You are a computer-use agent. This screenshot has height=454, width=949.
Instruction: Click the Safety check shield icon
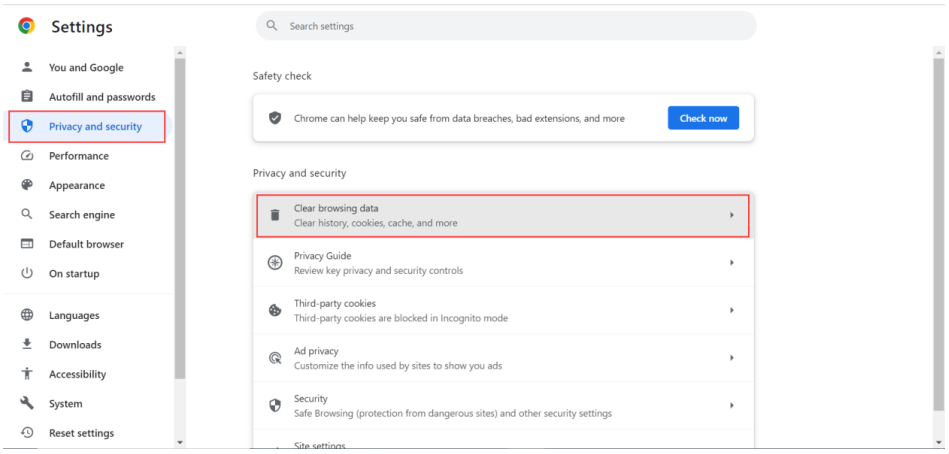pyautogui.click(x=275, y=118)
